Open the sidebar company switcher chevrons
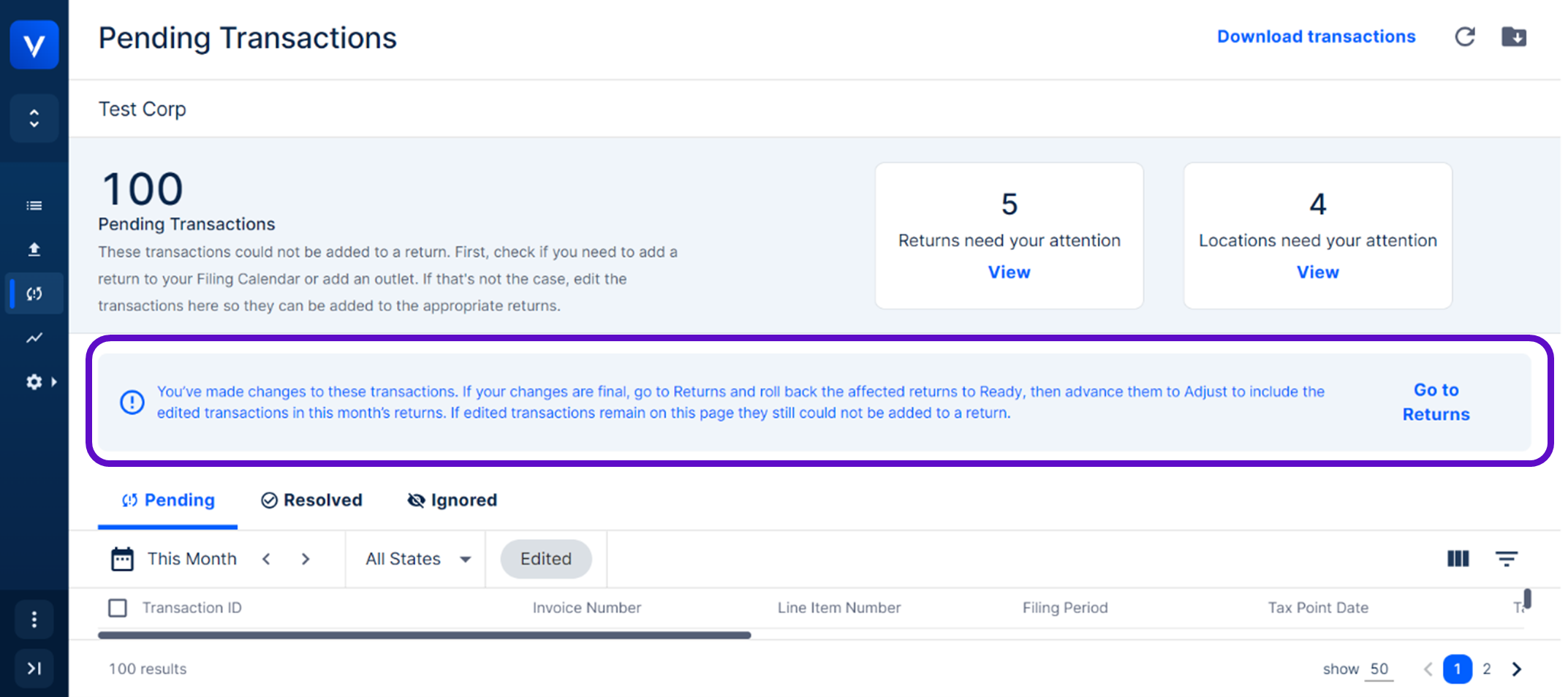The width and height of the screenshot is (1568, 697). (x=34, y=118)
